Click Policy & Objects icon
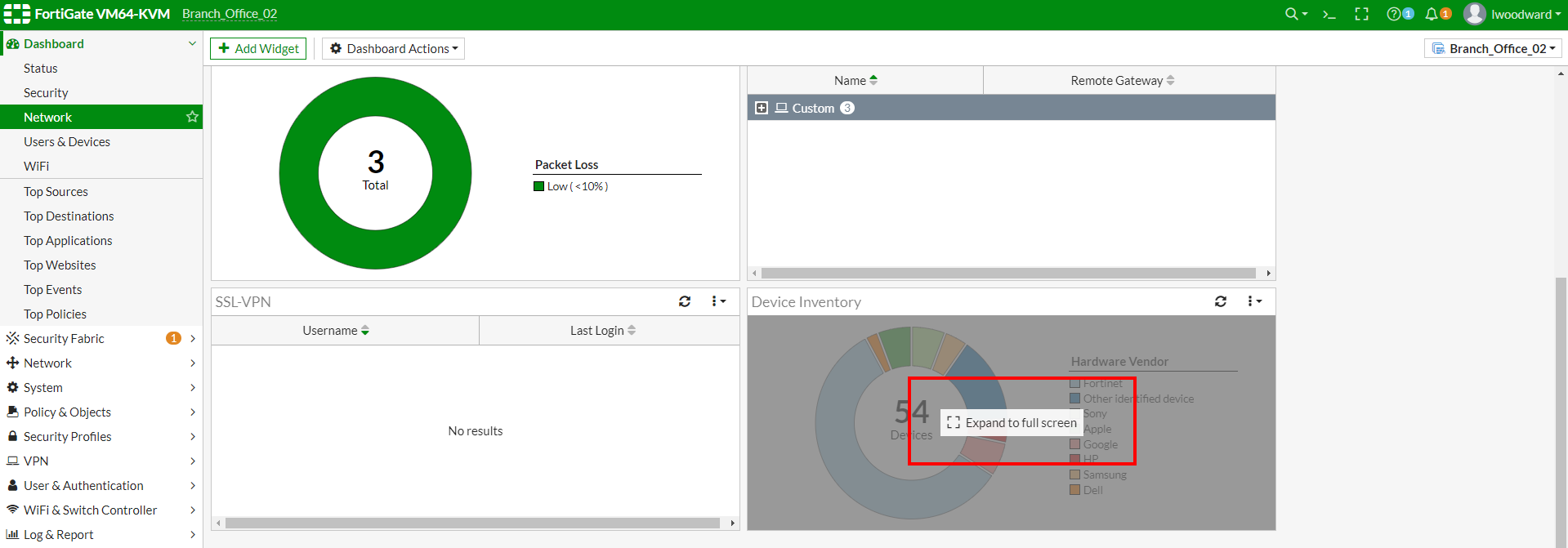 pyautogui.click(x=12, y=412)
